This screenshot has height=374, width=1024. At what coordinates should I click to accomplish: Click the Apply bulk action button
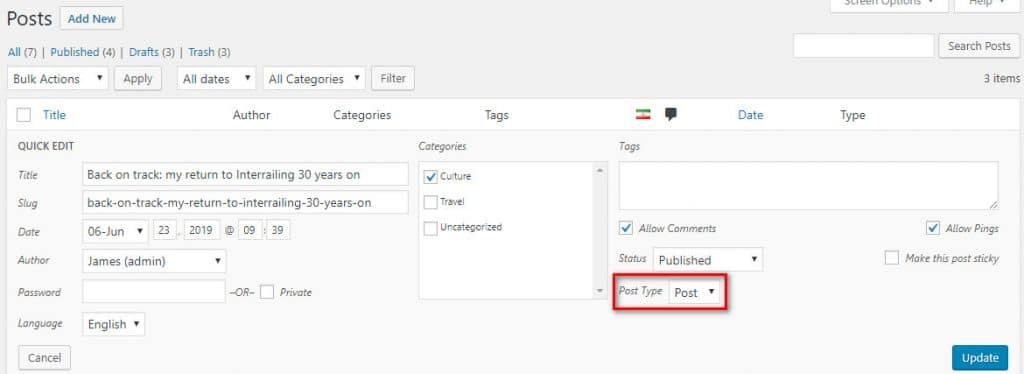pos(138,79)
